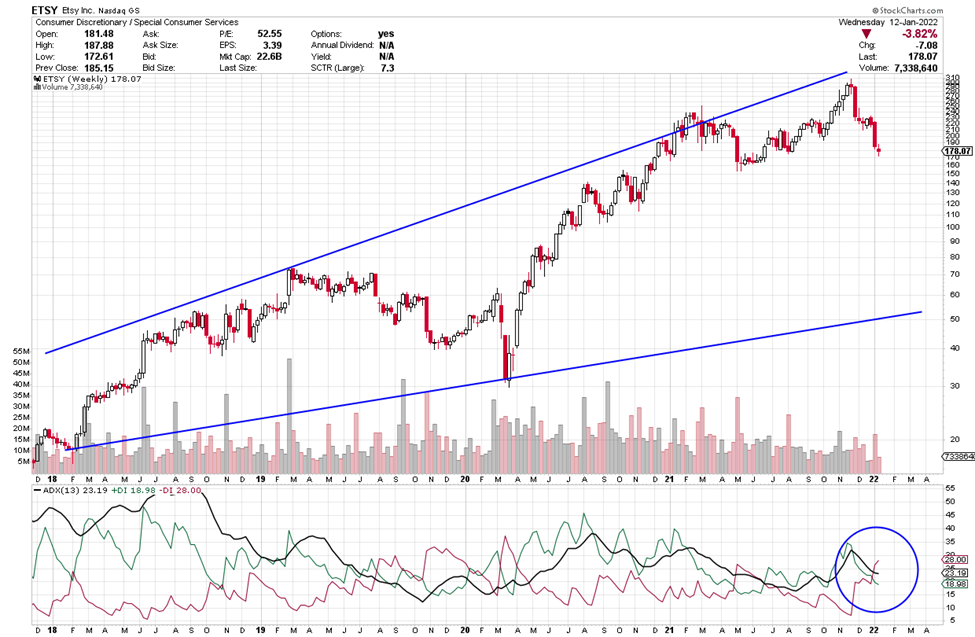
Task: Click the Wednesday 12-Jan-2022 date
Action: (887, 22)
